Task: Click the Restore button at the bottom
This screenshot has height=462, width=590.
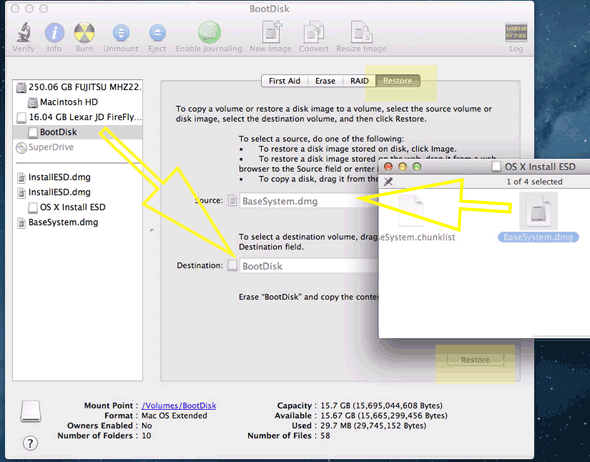Action: tap(475, 360)
